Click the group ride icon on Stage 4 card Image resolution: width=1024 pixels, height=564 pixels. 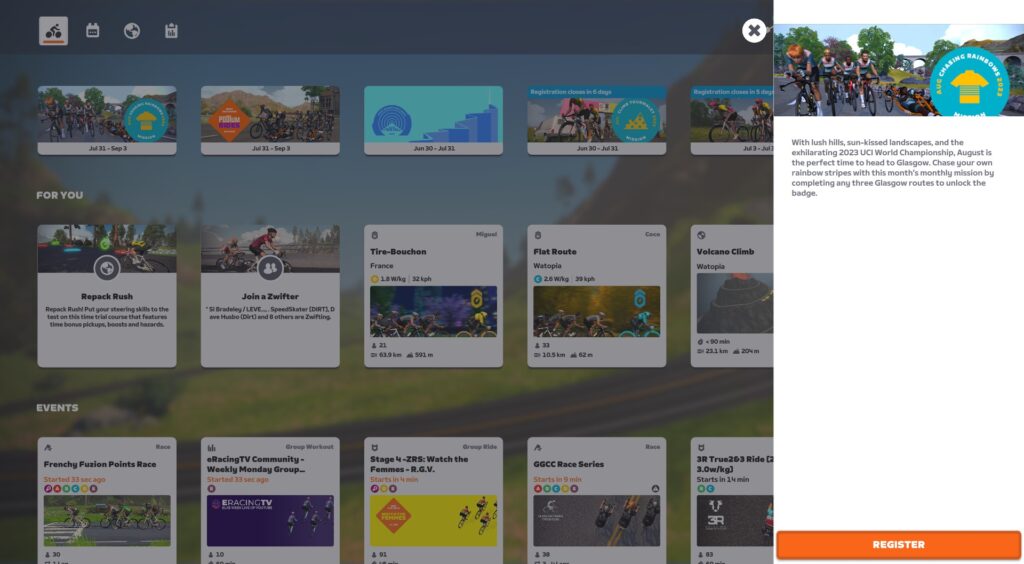click(375, 448)
